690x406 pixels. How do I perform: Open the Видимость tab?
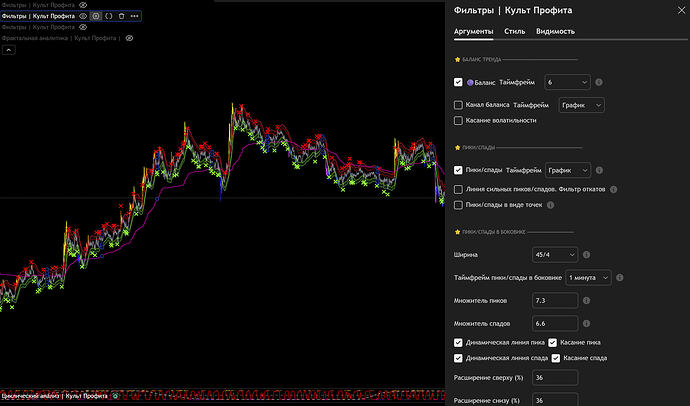point(555,31)
